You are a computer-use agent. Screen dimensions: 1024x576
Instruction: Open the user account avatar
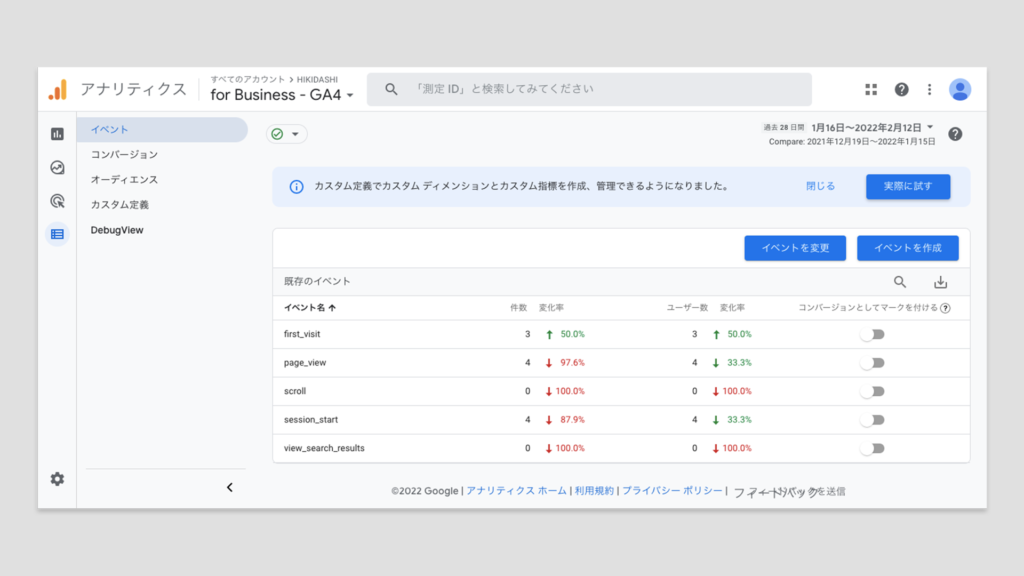pyautogui.click(x=960, y=89)
